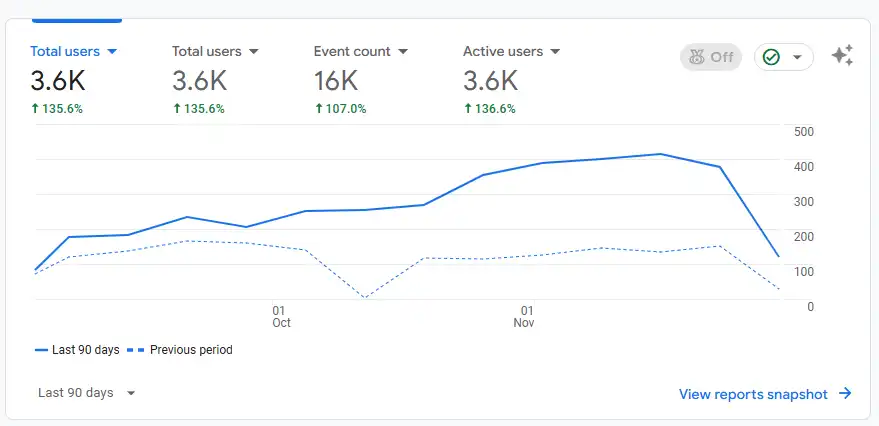Click the green up arrow beside 107.0%
This screenshot has width=879, height=426.
coord(319,109)
